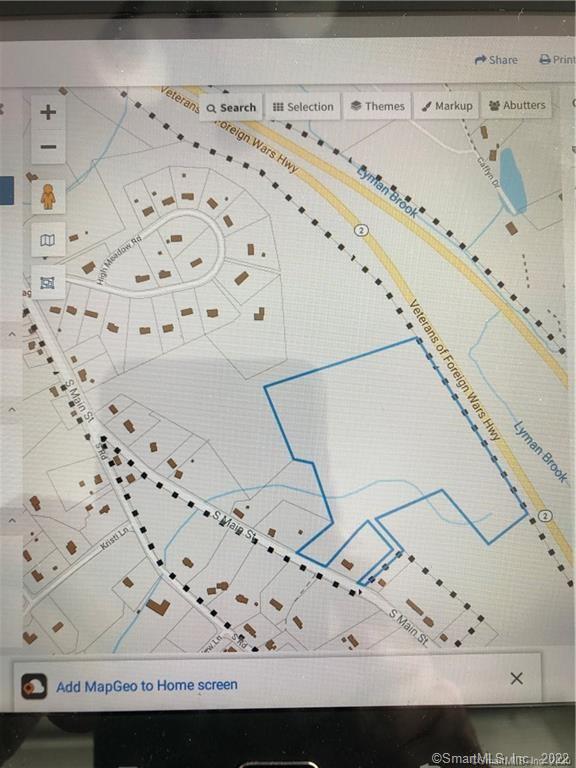Tap the MapGeo app icon in banner
576x768 pixels.
click(34, 686)
